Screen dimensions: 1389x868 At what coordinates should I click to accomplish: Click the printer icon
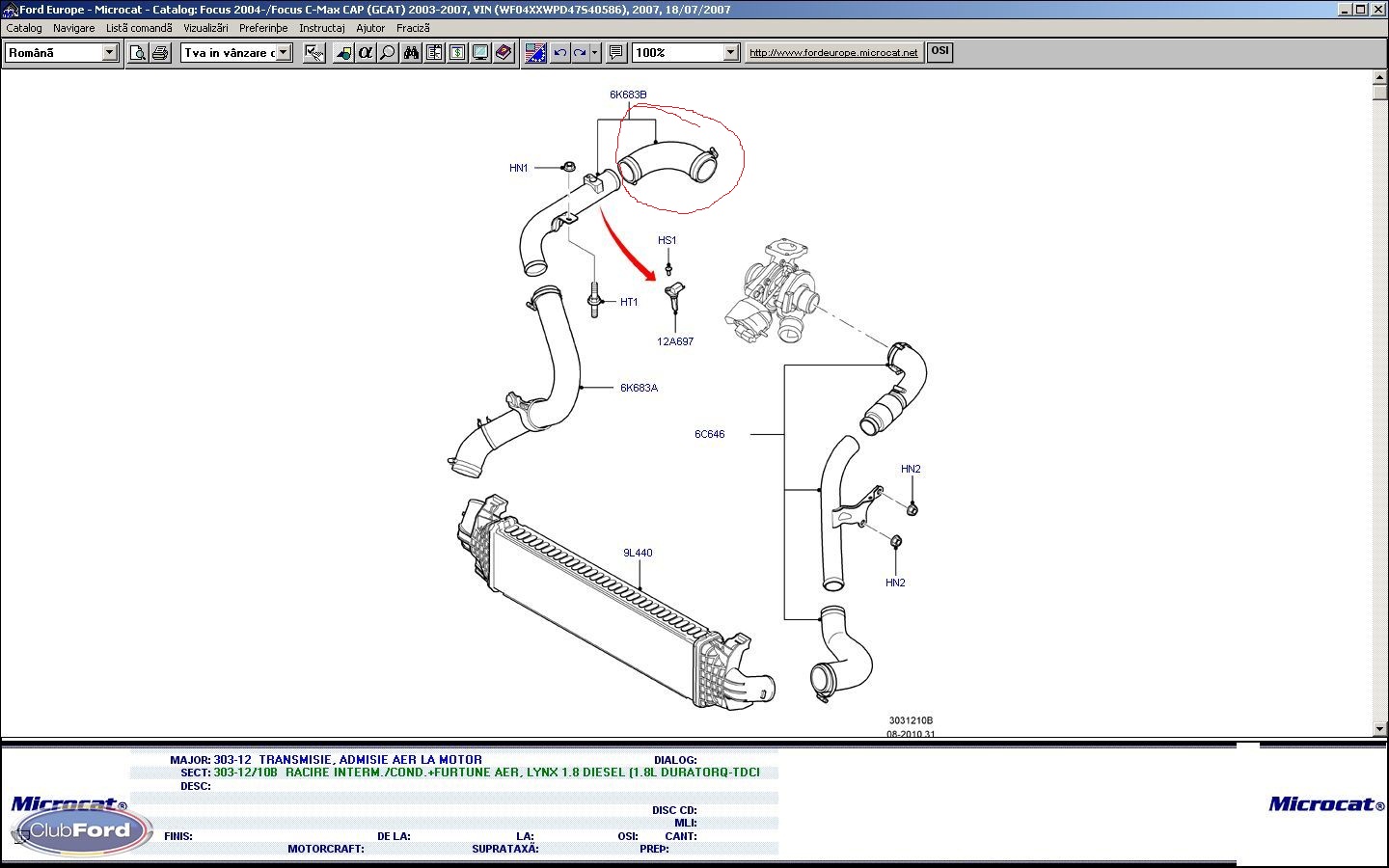160,53
